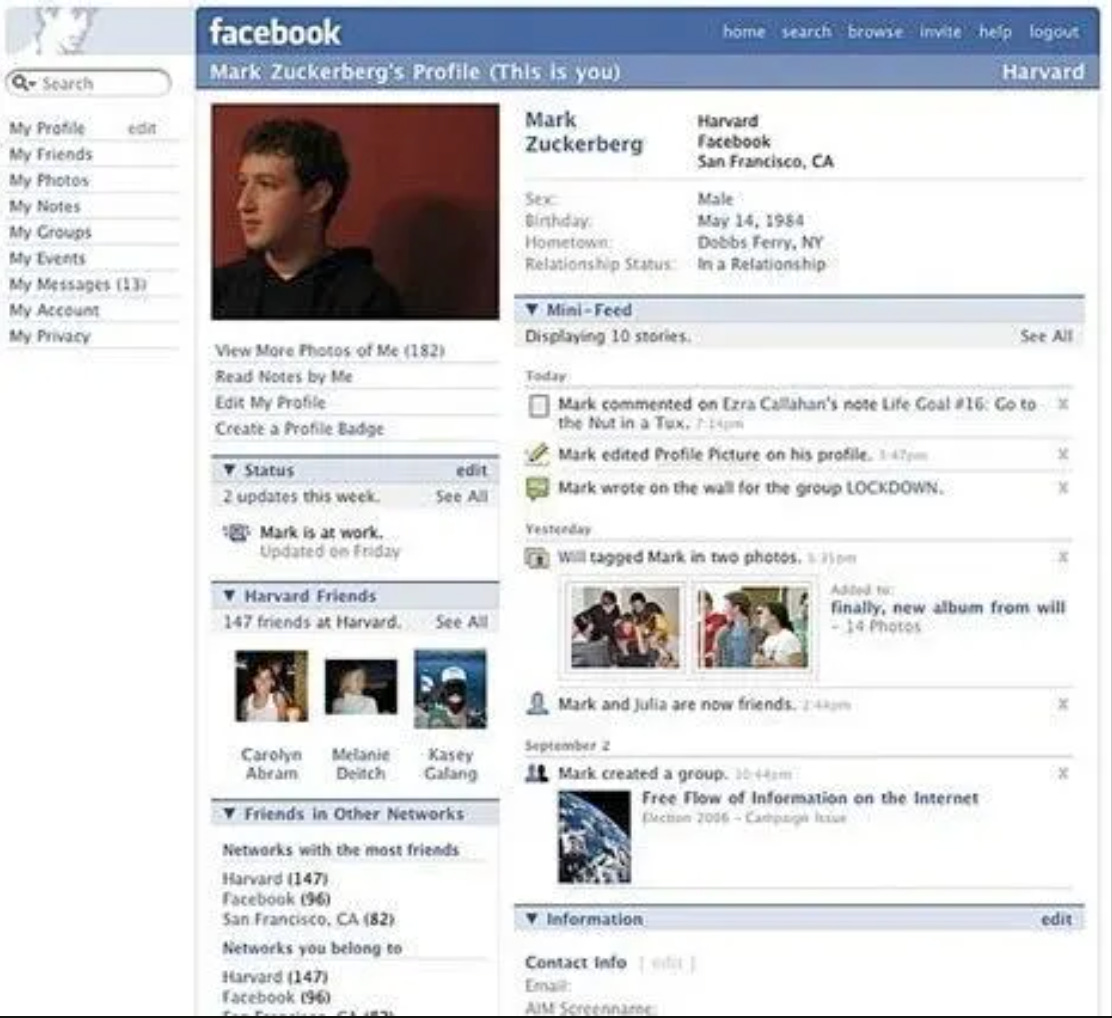This screenshot has height=1018, width=1112.
Task: Open Melanie Deitch's friend thumbnail
Action: [x=361, y=686]
